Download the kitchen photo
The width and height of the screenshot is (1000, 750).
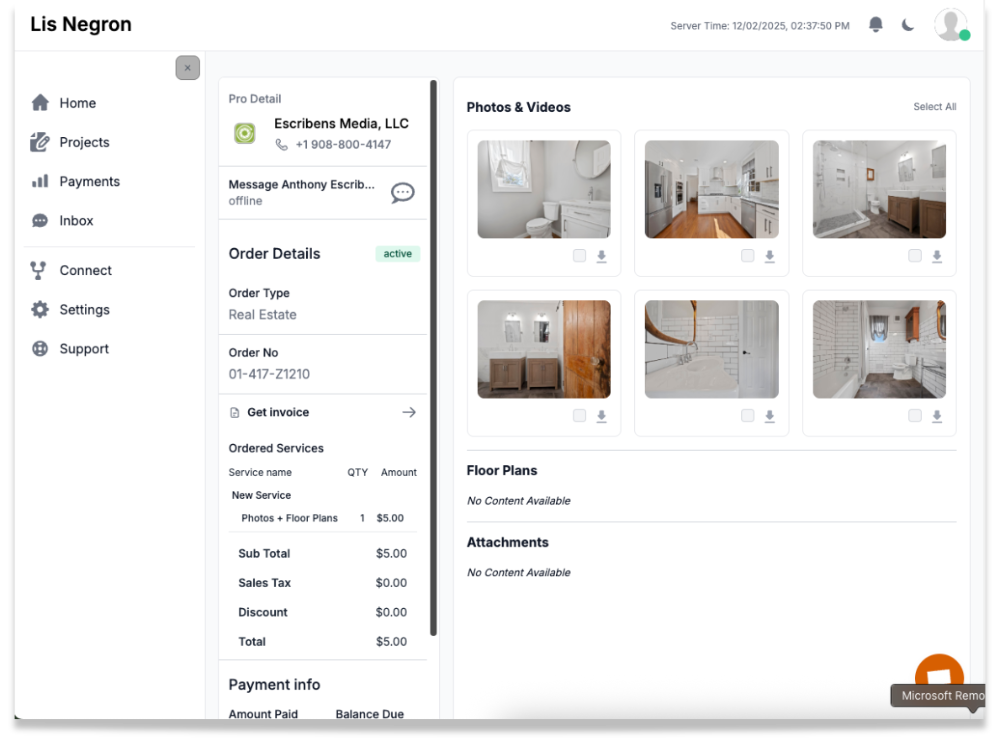pos(769,256)
